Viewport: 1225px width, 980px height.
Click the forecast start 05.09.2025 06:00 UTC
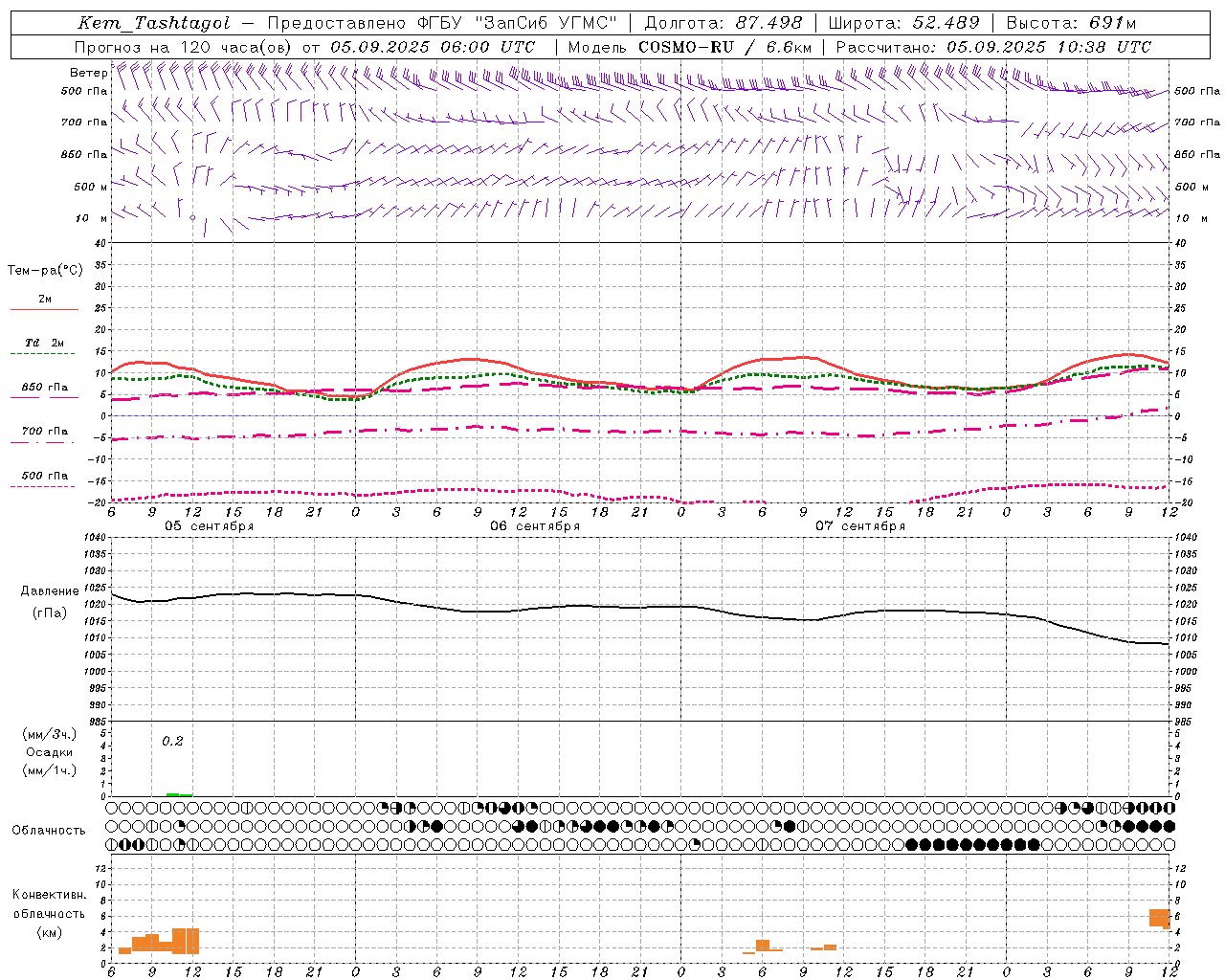click(x=433, y=47)
